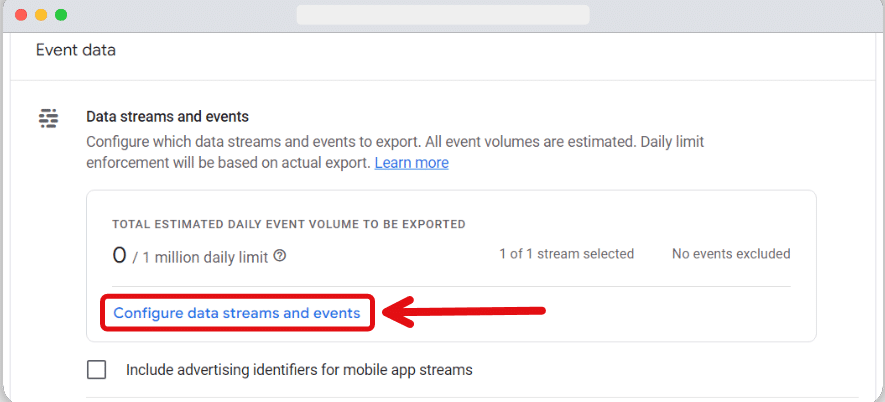Open Configure data streams and events link
The width and height of the screenshot is (885, 402).
coord(237,313)
